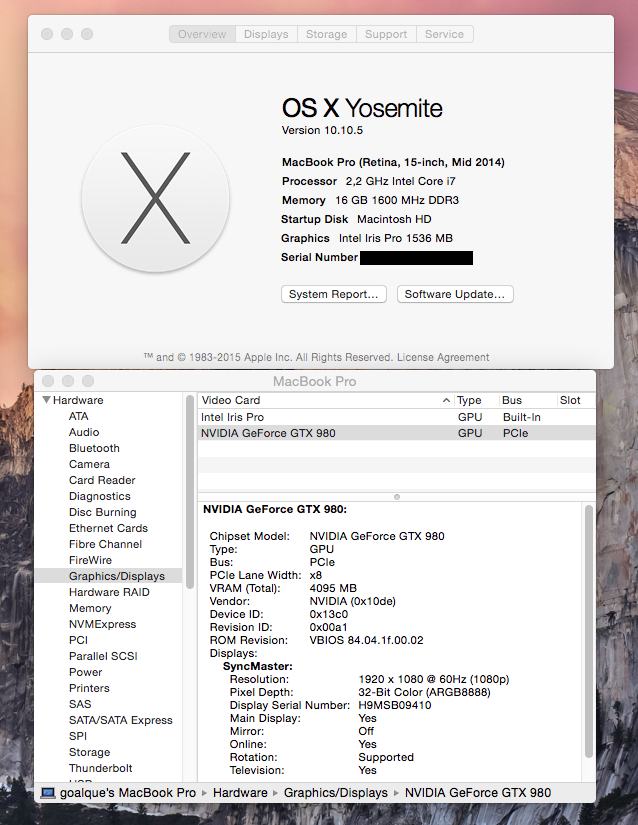
Task: Close the About This Mac window
Action: pyautogui.click(x=47, y=34)
